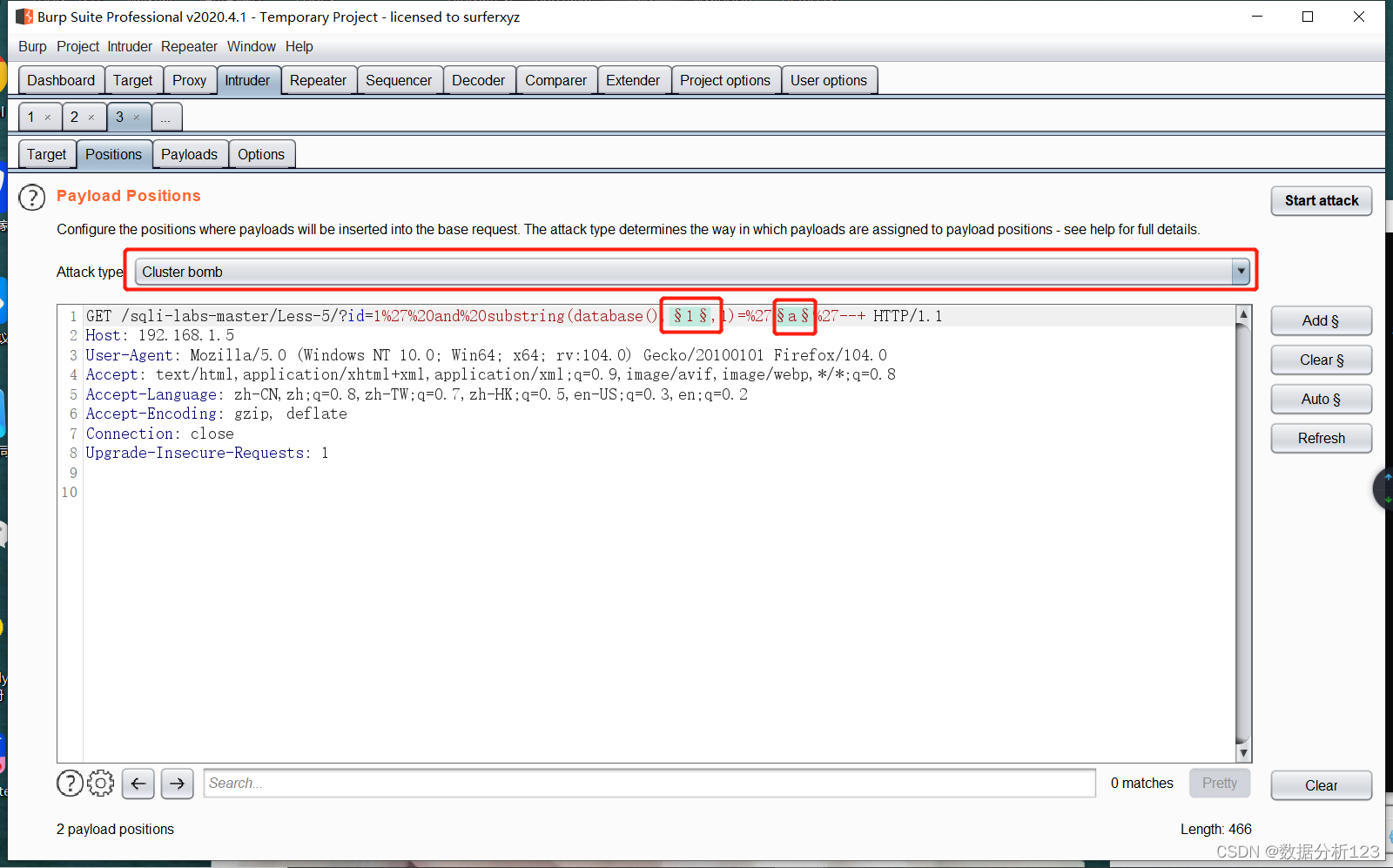The image size is (1393, 868).
Task: Open Attack type Cluster bomb dropdown
Action: tap(693, 272)
